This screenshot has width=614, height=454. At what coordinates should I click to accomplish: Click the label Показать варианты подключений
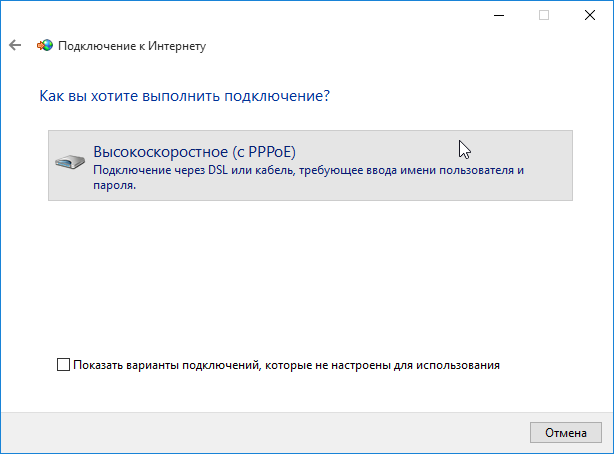(x=166, y=365)
